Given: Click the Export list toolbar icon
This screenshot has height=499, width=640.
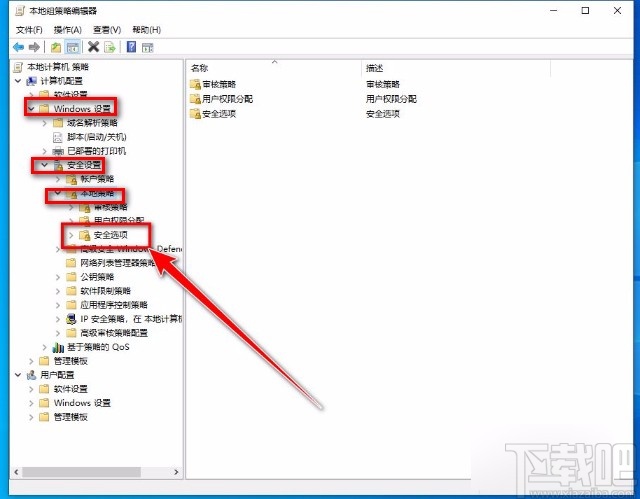Looking at the screenshot, I should (110, 47).
